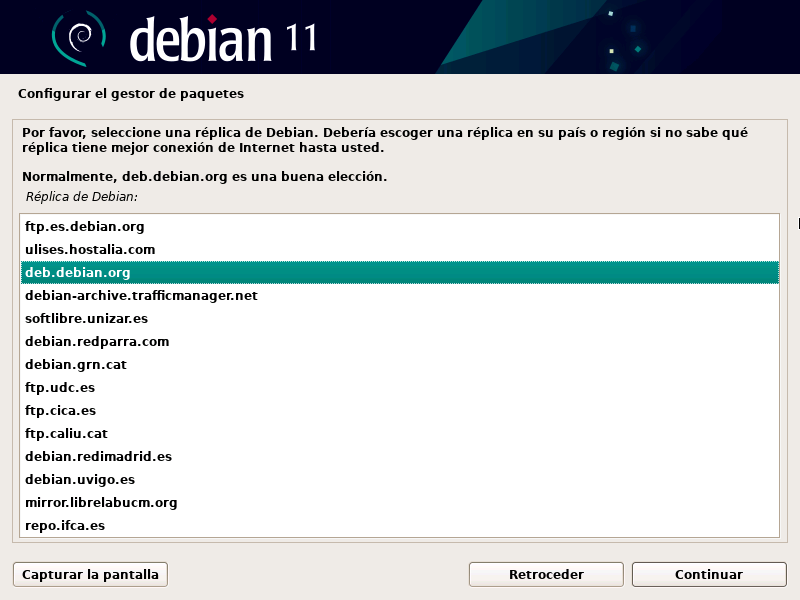The image size is (800, 600).
Task: Select debian.grn.cat from the list
Action: [x=76, y=365]
